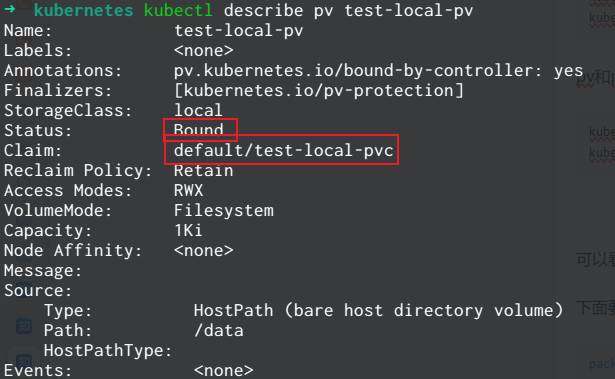The image size is (615, 379).
Task: Click the kubernetes directory name in prompt
Action: [84, 11]
